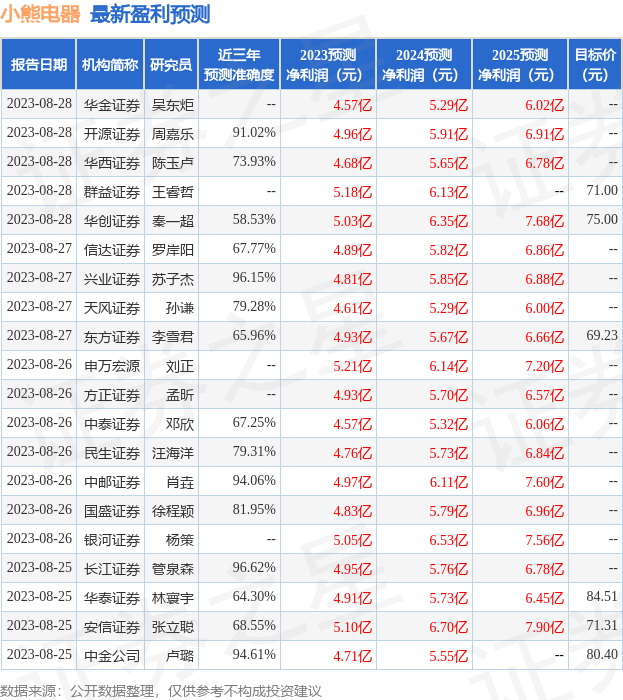Viewport: 623px width, 700px height.
Task: Click the 近三年预测准确度 column header
Action: point(238,65)
